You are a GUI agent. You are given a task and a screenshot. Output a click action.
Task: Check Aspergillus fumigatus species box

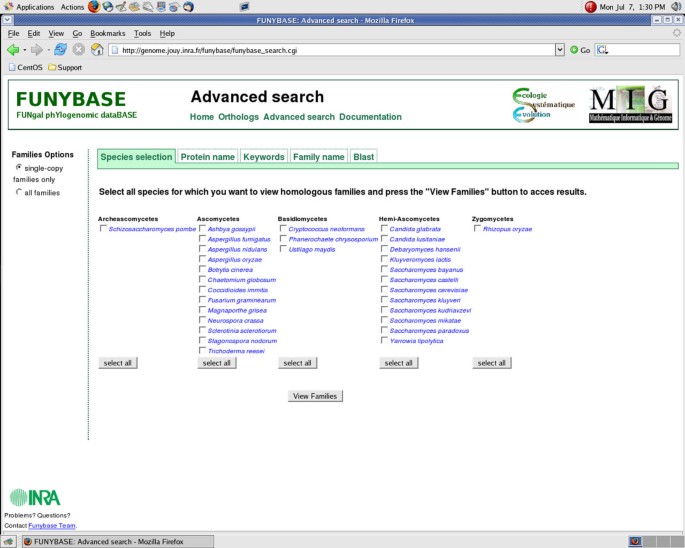pos(202,239)
